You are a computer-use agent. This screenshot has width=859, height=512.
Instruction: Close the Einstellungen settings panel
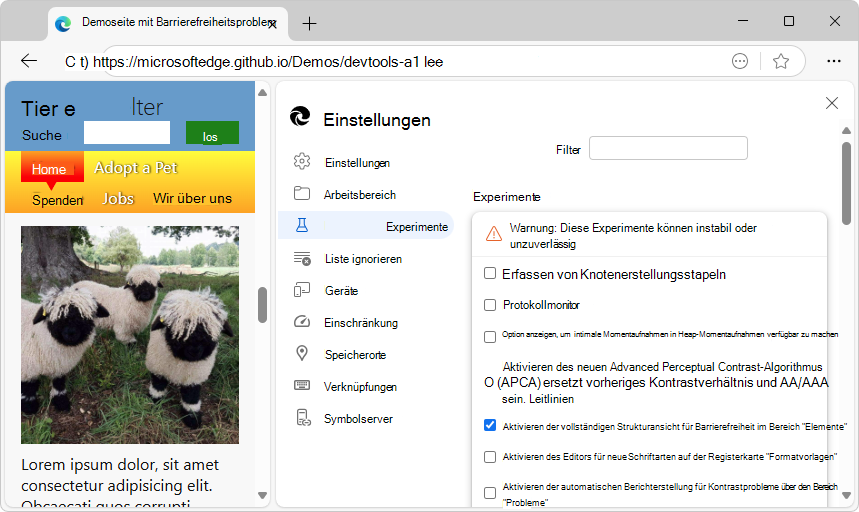point(831,103)
